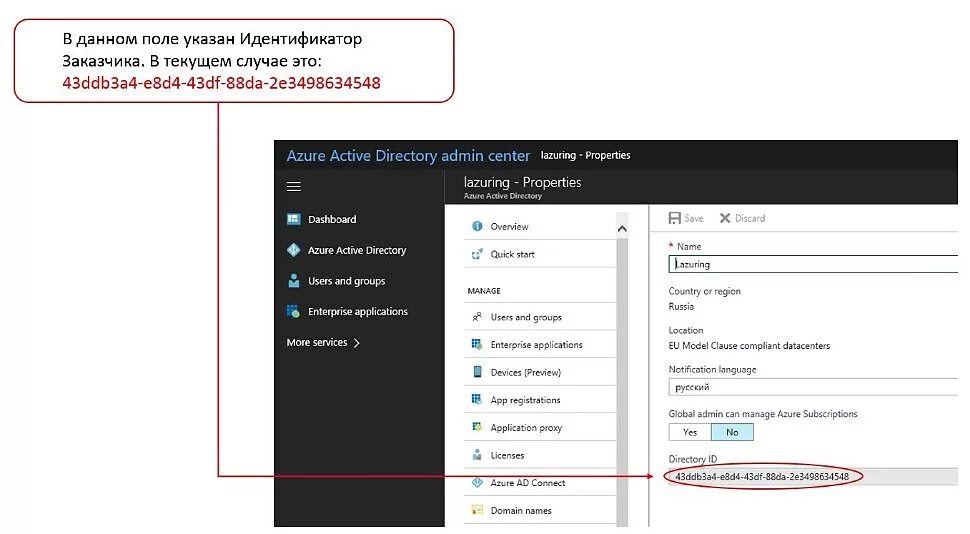
Task: Open Enterprise applications in left sidebar
Action: pyautogui.click(x=358, y=311)
